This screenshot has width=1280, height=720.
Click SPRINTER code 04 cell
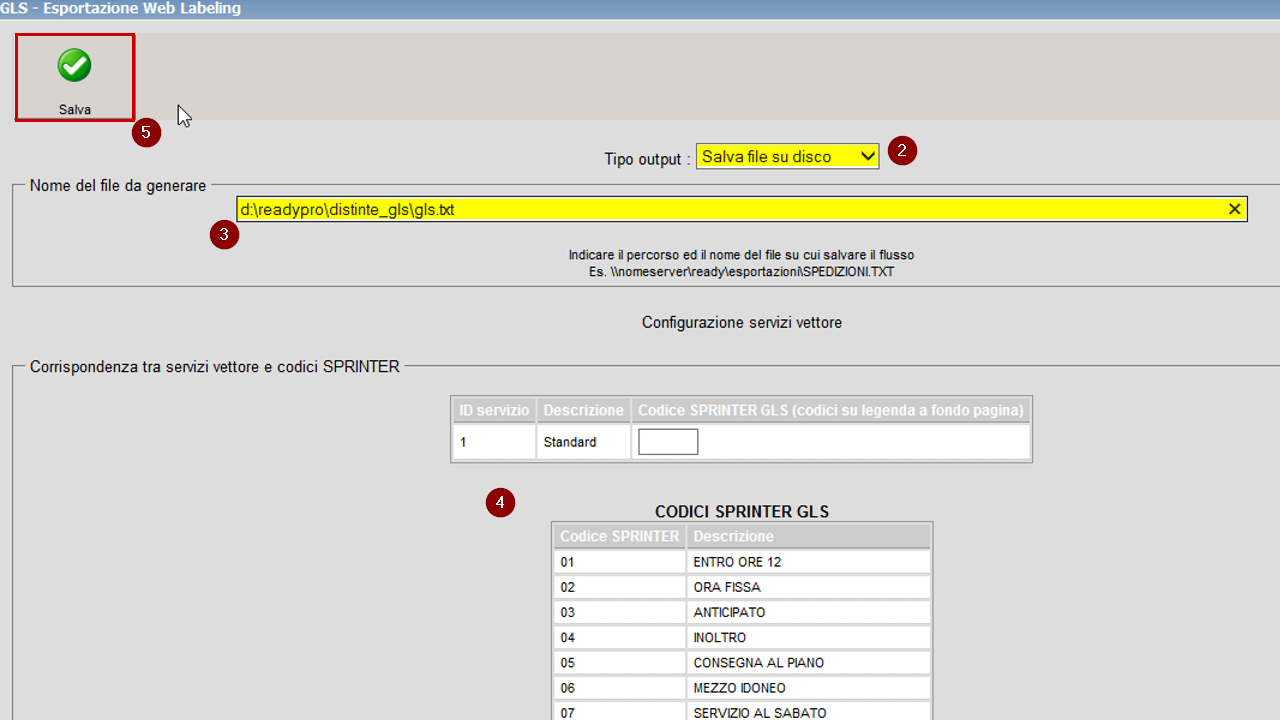click(620, 637)
